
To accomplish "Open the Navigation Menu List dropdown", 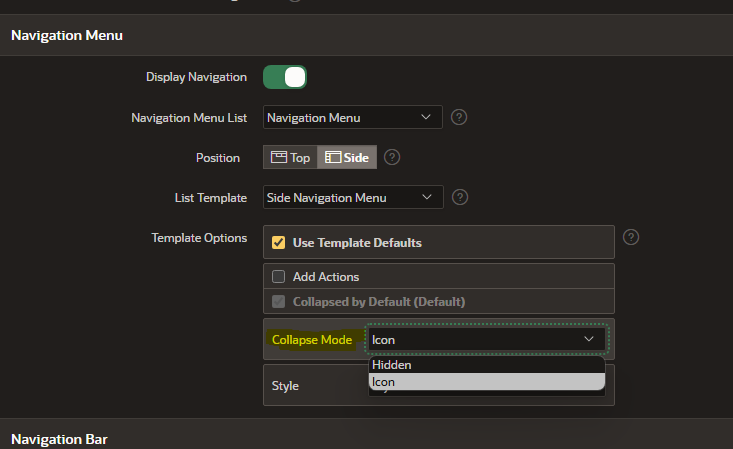I will 353,117.
